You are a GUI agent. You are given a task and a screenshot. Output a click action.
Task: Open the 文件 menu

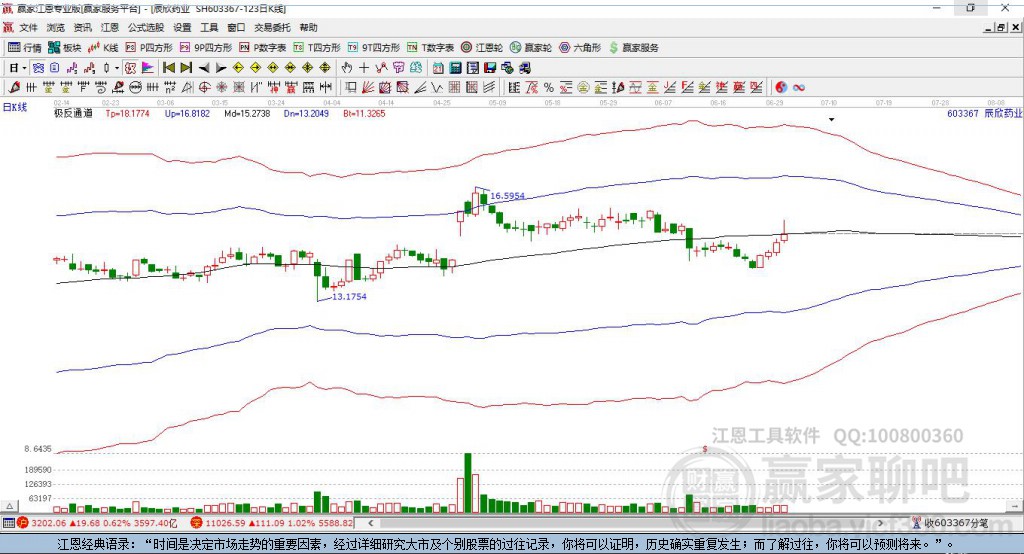[x=29, y=27]
